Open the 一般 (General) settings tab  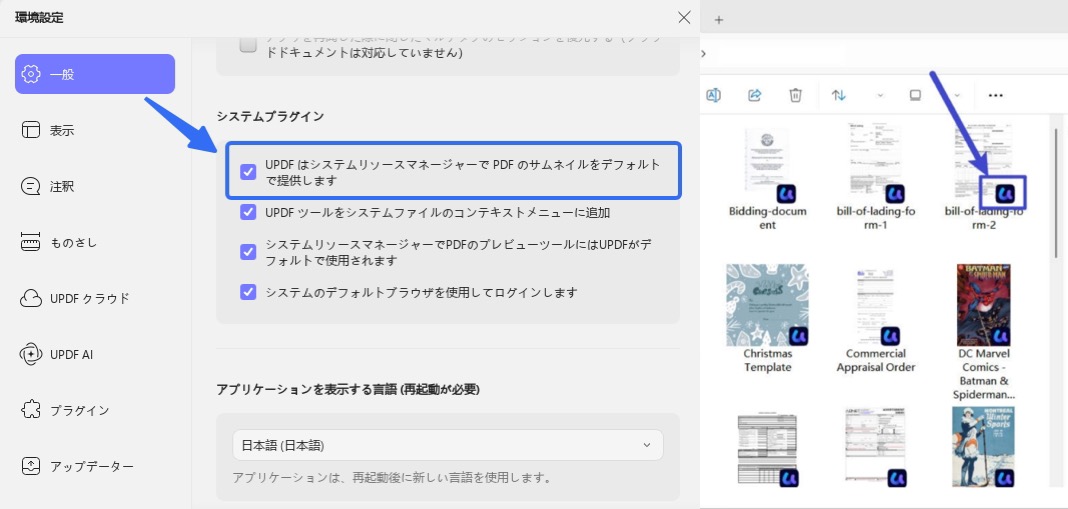[95, 74]
